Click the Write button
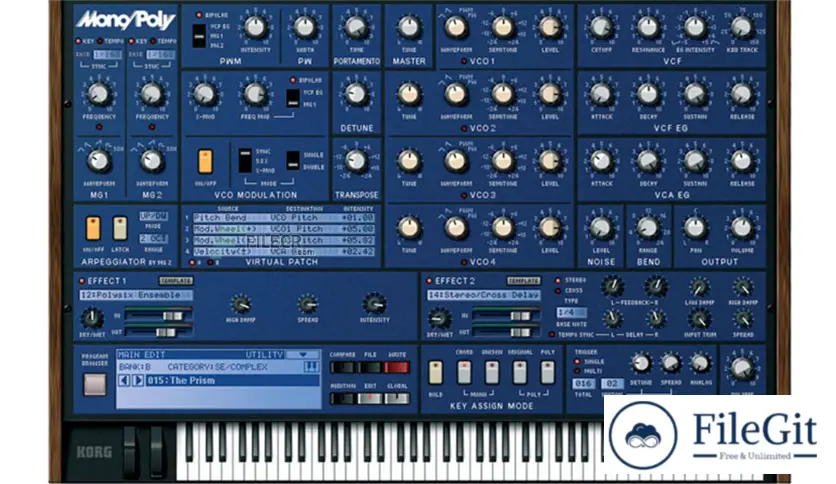This screenshot has width=836, height=484. click(397, 367)
